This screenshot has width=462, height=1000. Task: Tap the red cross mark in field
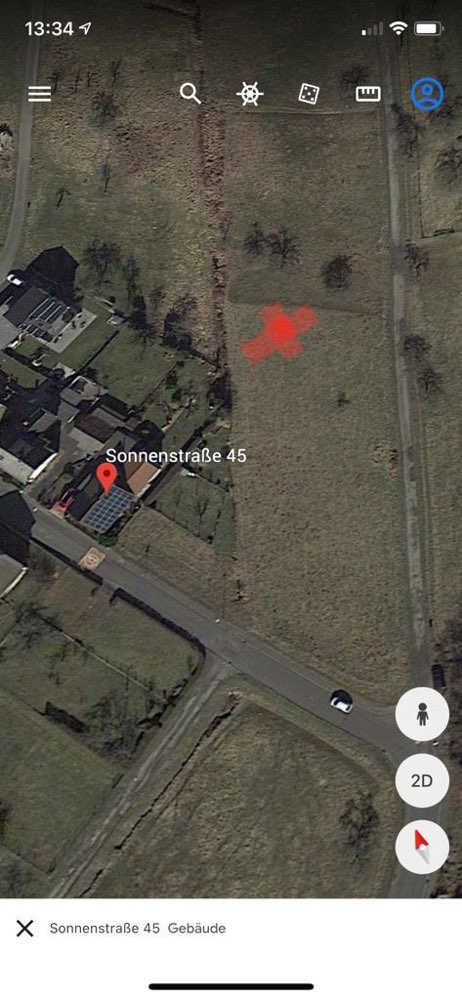279,332
